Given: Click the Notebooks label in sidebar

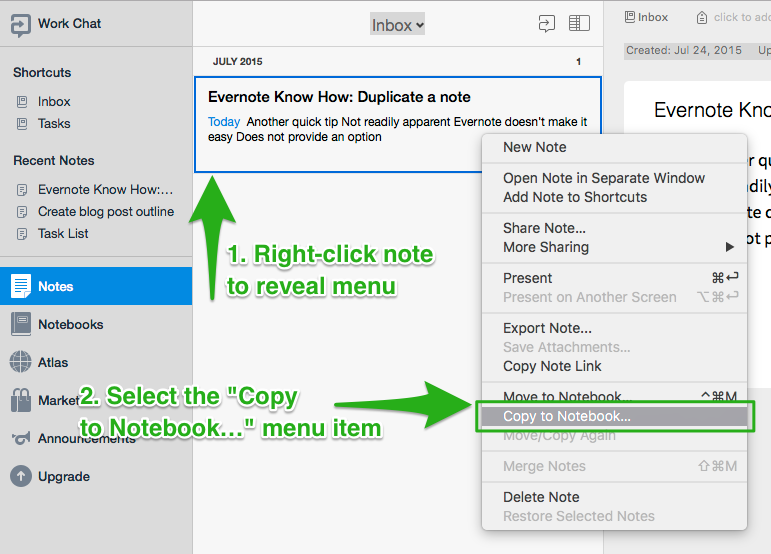Looking at the screenshot, I should pos(71,324).
